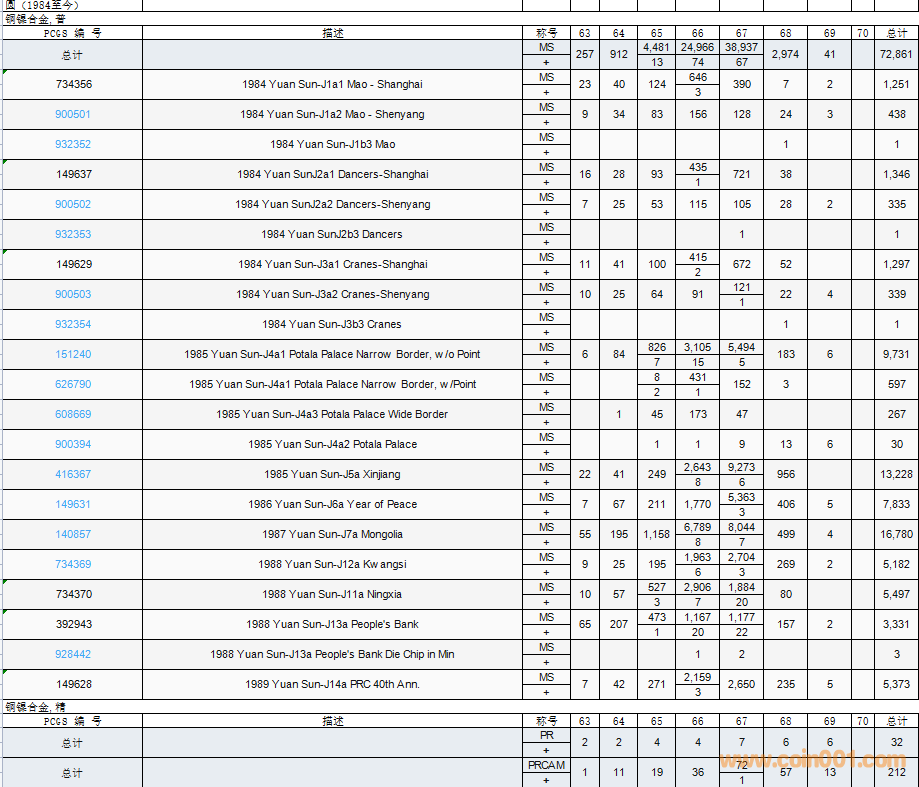The image size is (919, 787).
Task: Open the 928442 Die Chip link
Action: (x=73, y=655)
